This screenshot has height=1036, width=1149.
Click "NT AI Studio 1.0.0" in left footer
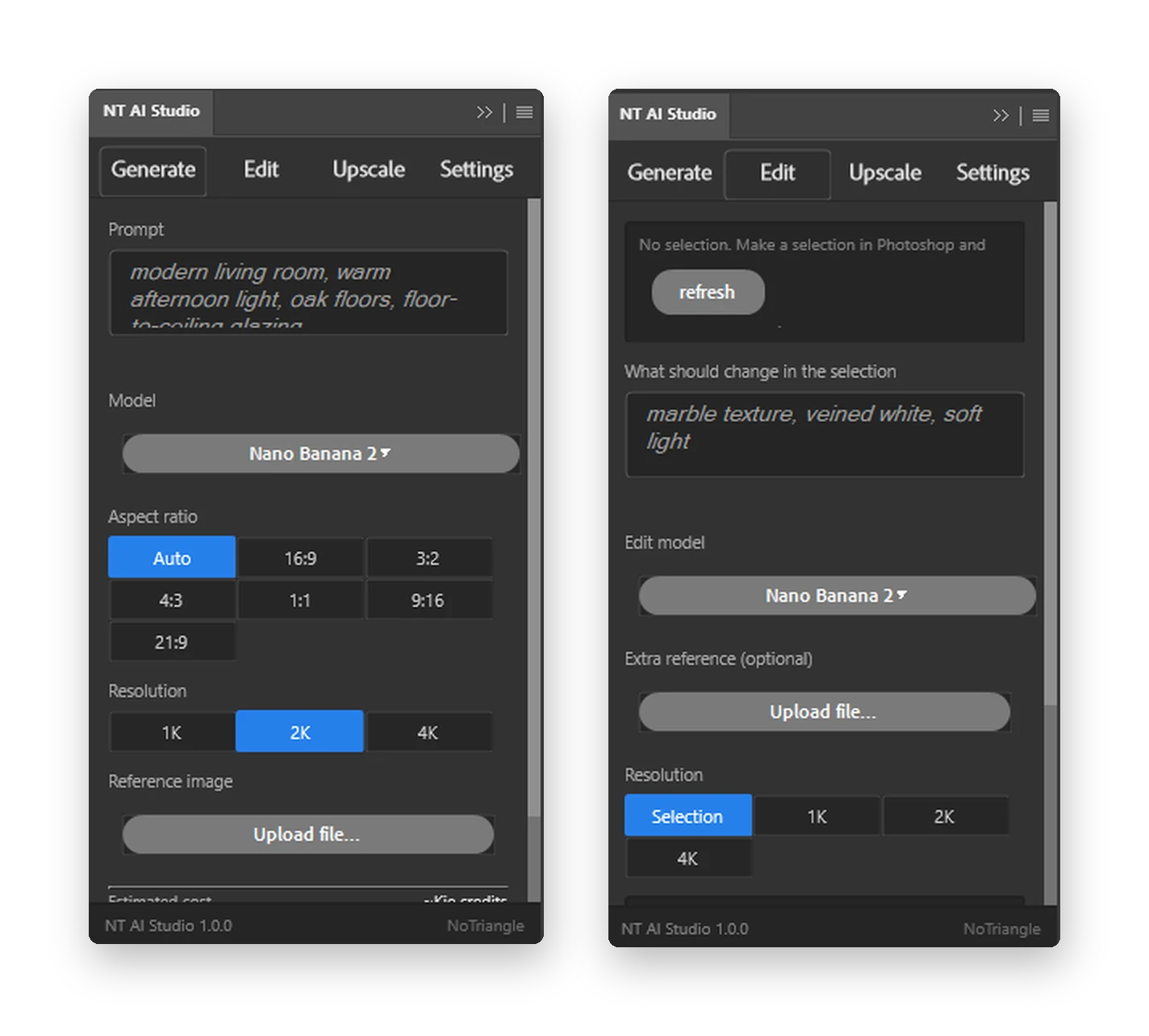click(169, 926)
